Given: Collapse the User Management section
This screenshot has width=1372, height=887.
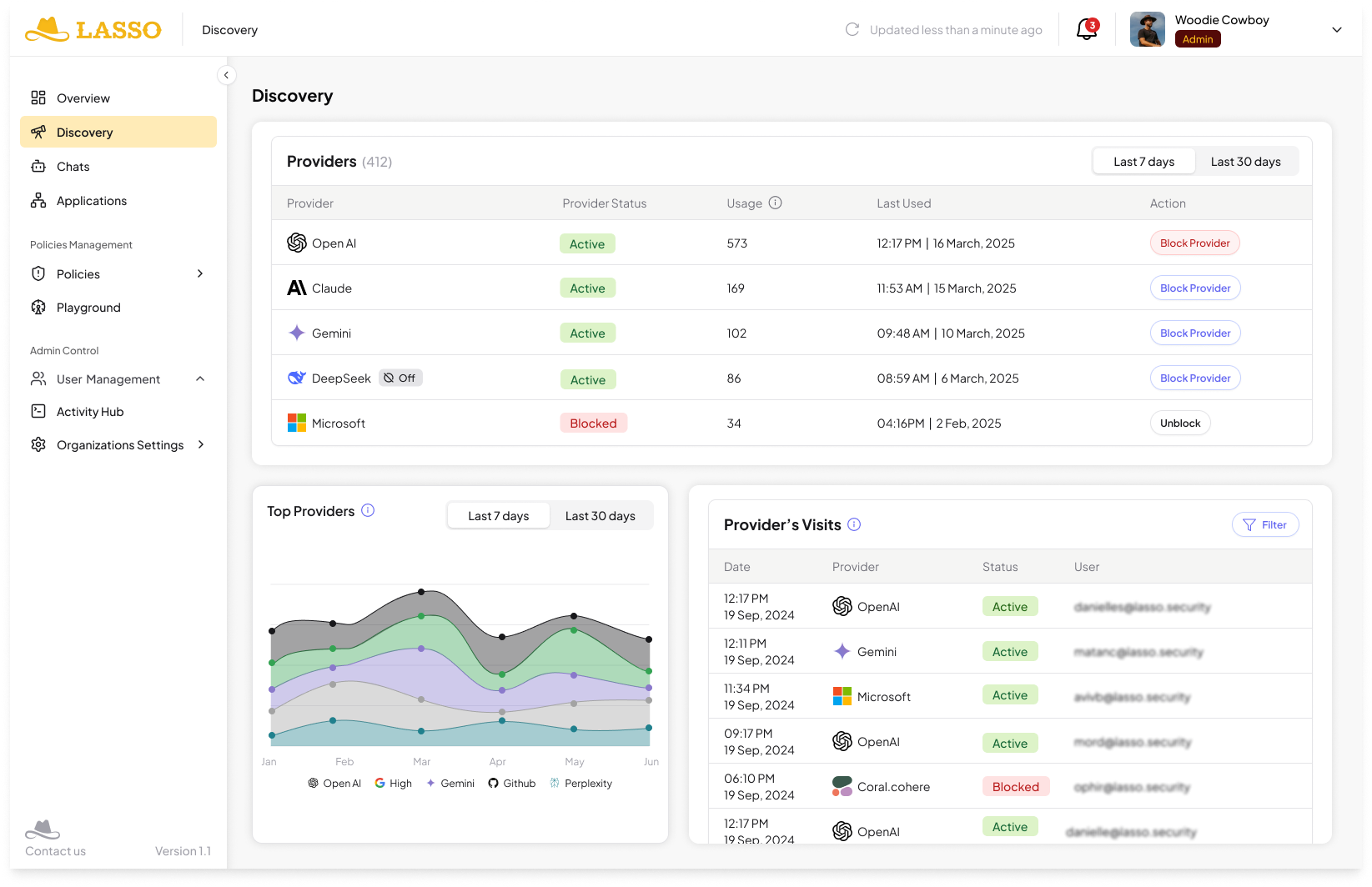Looking at the screenshot, I should pos(200,378).
